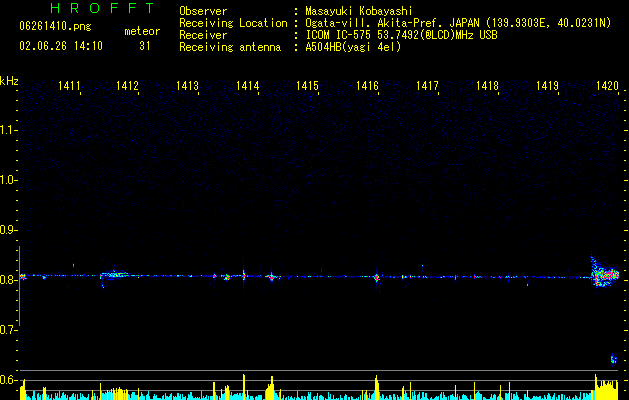The width and height of the screenshot is (629, 400).
Task: Click the 1420 time axis marker
Action: point(607,86)
